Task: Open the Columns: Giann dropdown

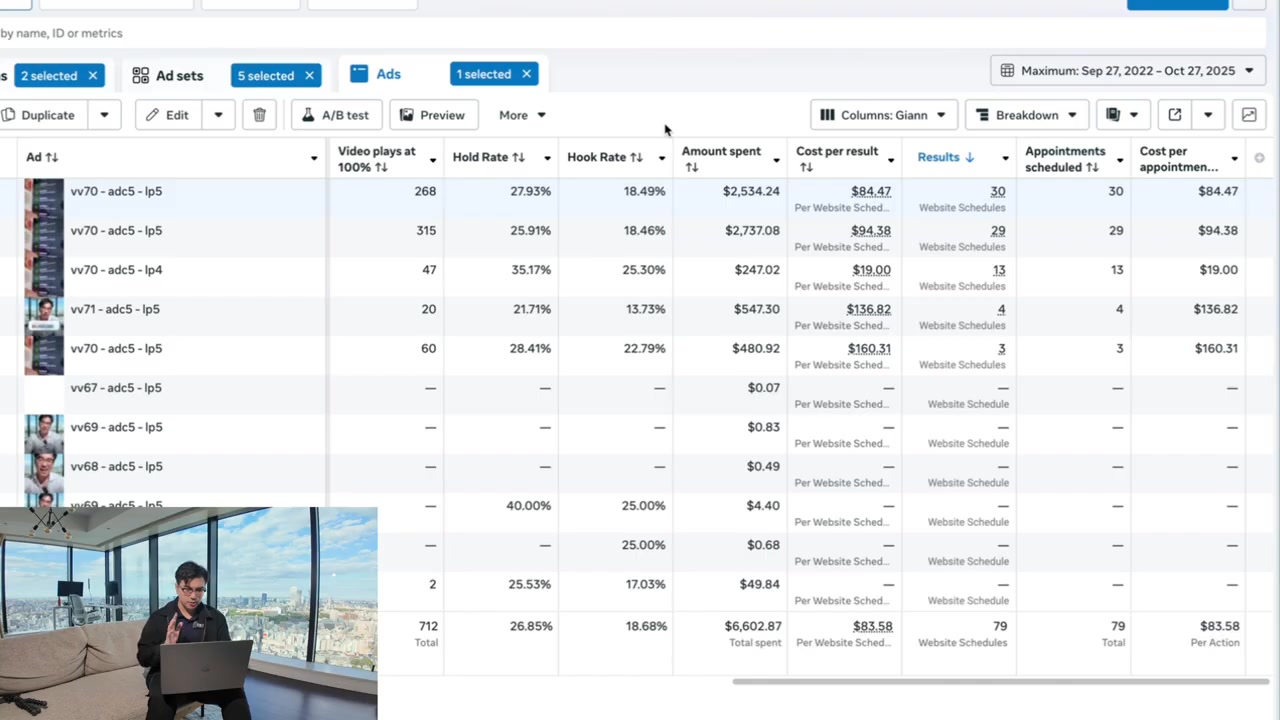Action: click(x=883, y=115)
